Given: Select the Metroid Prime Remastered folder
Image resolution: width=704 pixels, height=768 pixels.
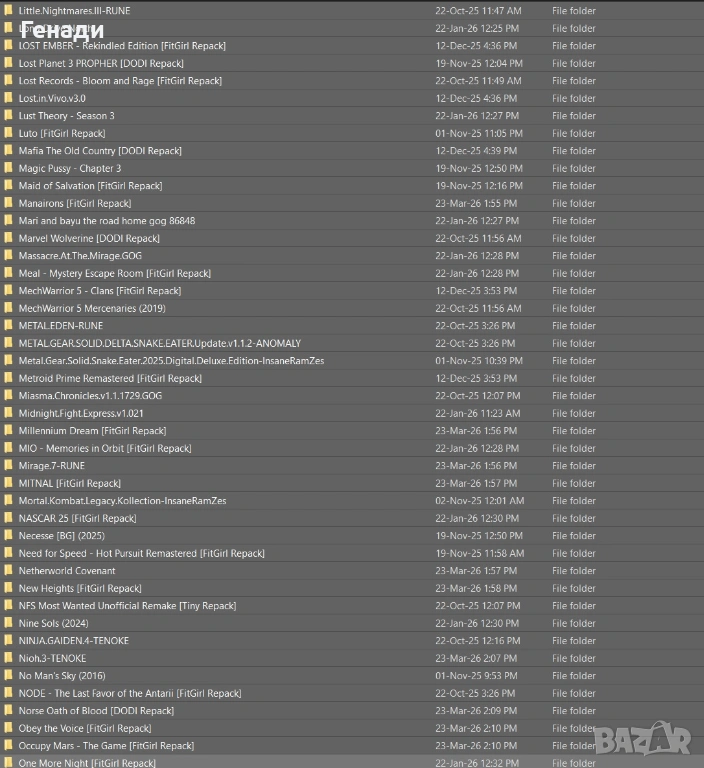Looking at the screenshot, I should click(x=352, y=378).
